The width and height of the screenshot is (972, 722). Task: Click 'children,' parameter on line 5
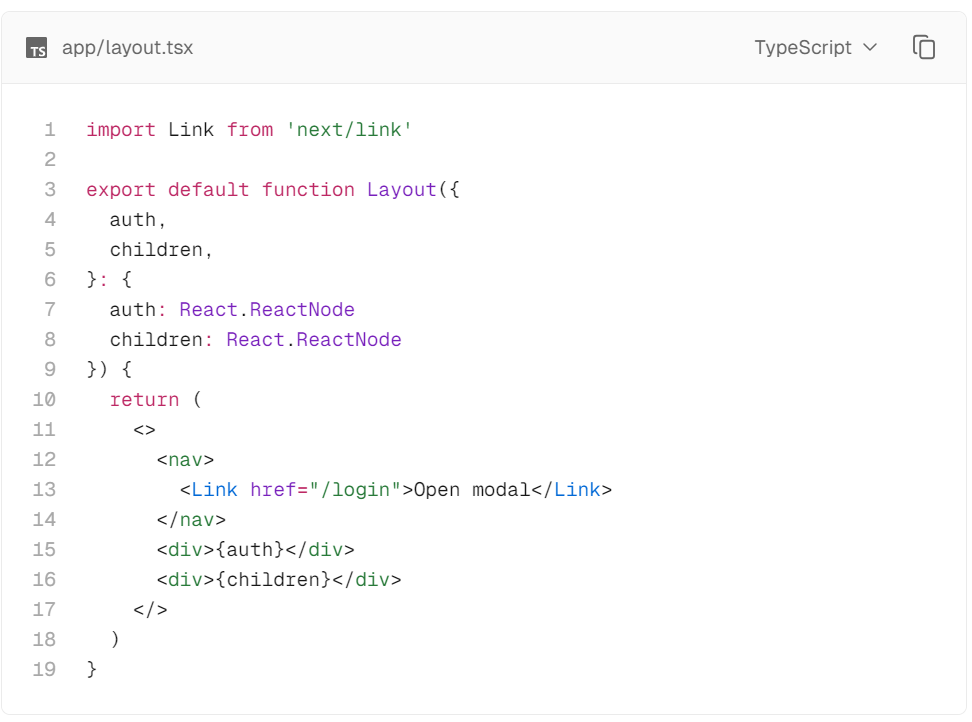click(161, 250)
